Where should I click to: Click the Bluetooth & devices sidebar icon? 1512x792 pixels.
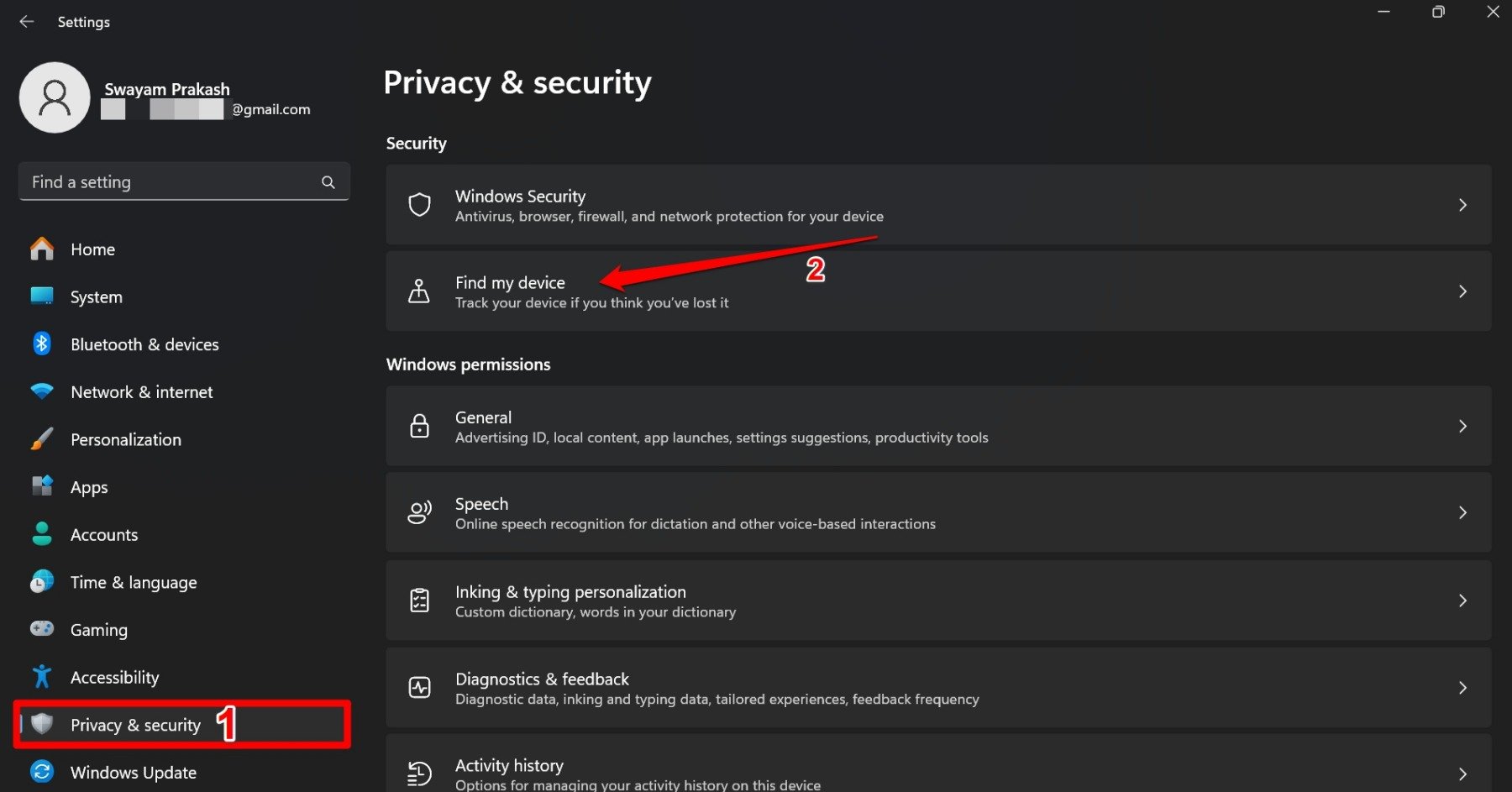coord(41,344)
